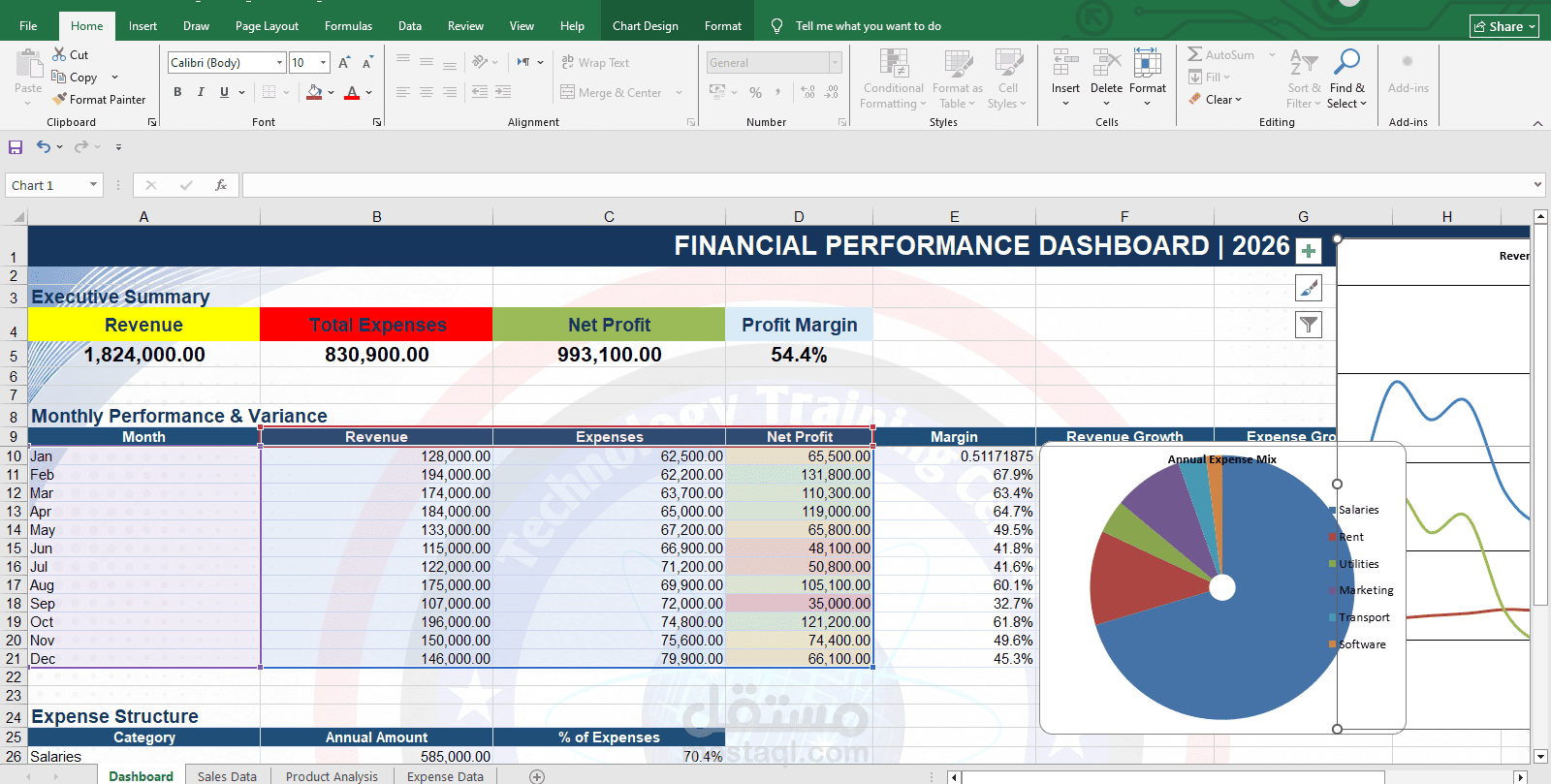Screen dimensions: 1551x784
Task: Click the Clear button in Editing group
Action: [1216, 99]
